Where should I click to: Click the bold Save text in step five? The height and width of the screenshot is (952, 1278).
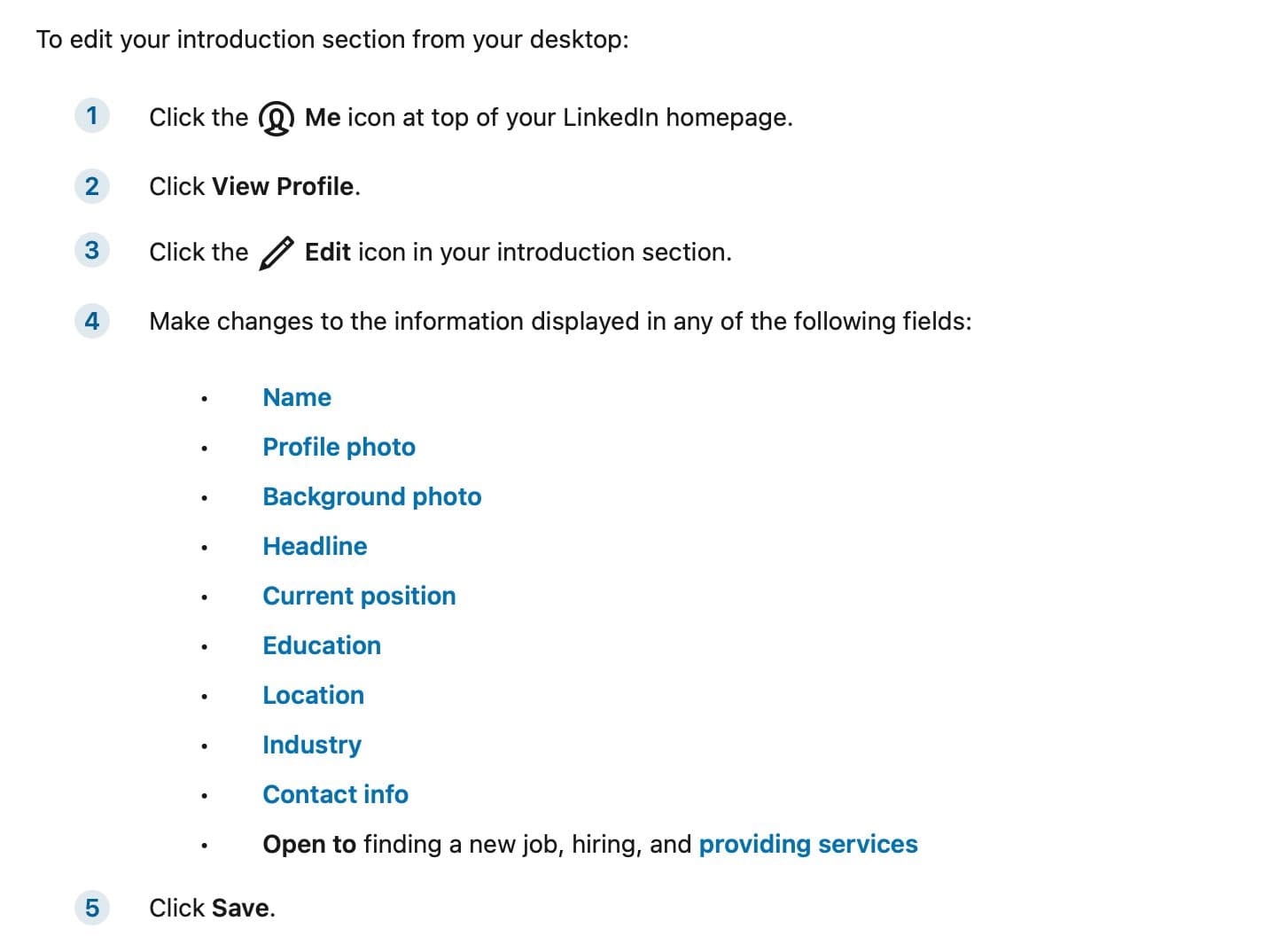(240, 908)
